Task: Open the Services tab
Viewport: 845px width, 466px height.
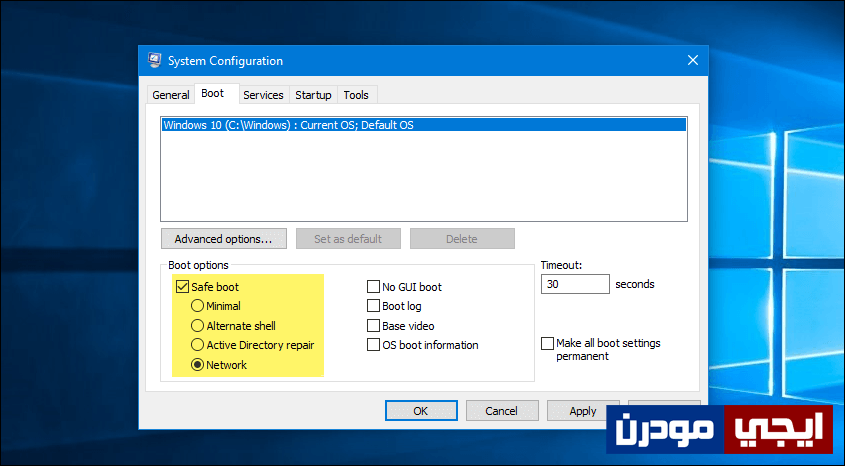Action: click(263, 95)
